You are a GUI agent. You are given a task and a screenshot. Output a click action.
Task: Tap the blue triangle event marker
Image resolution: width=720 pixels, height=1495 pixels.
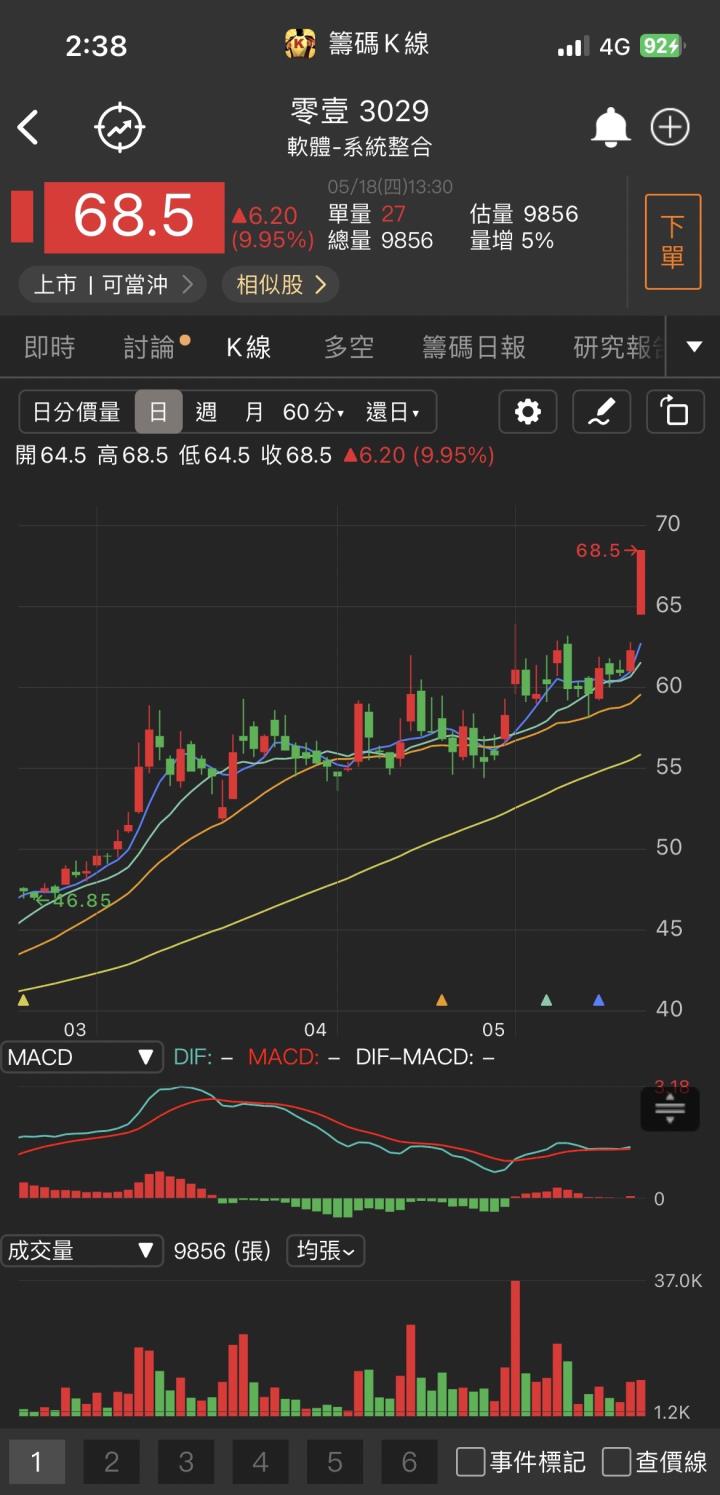pyautogui.click(x=599, y=999)
